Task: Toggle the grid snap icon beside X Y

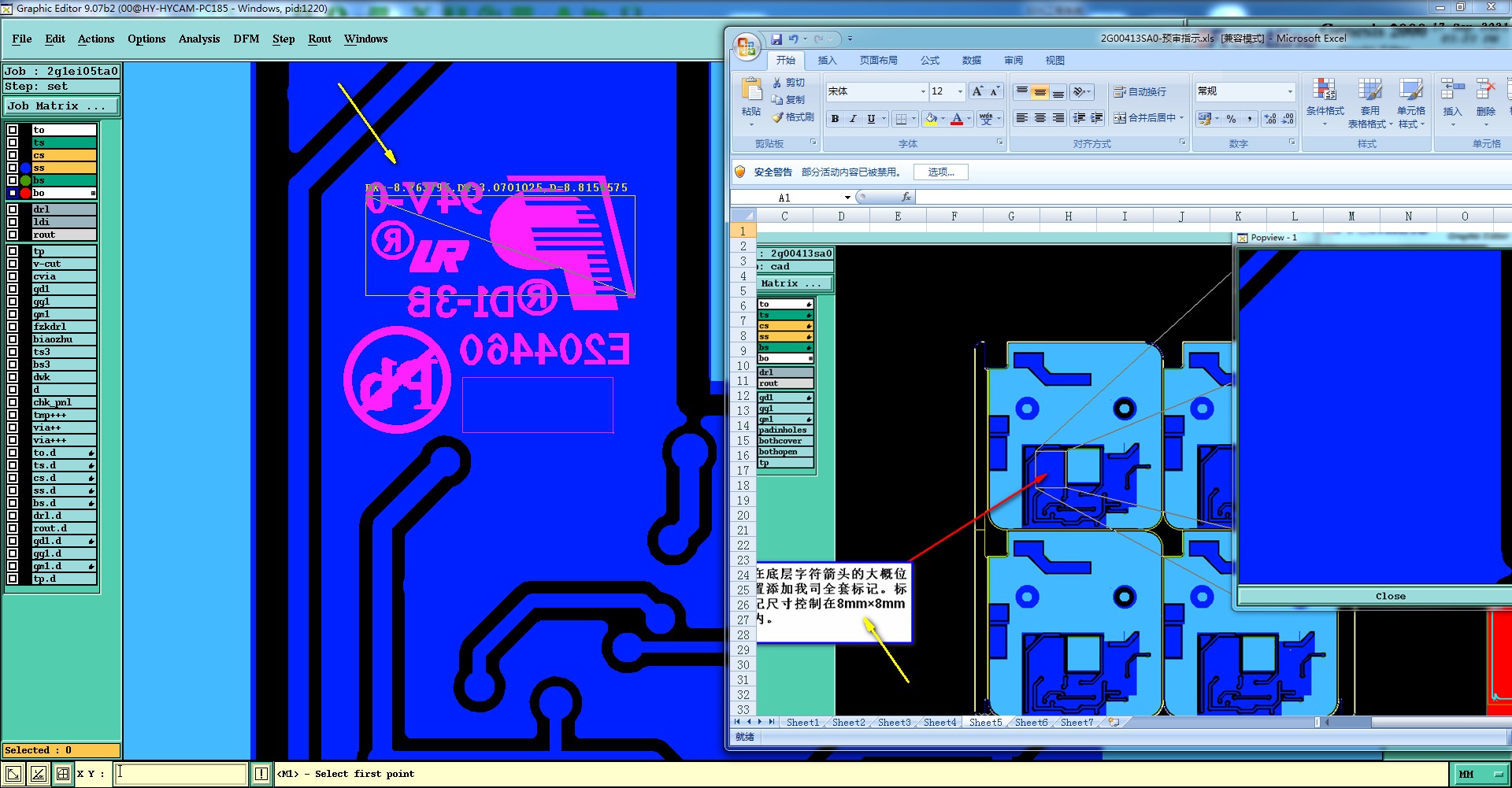Action: pyautogui.click(x=63, y=774)
